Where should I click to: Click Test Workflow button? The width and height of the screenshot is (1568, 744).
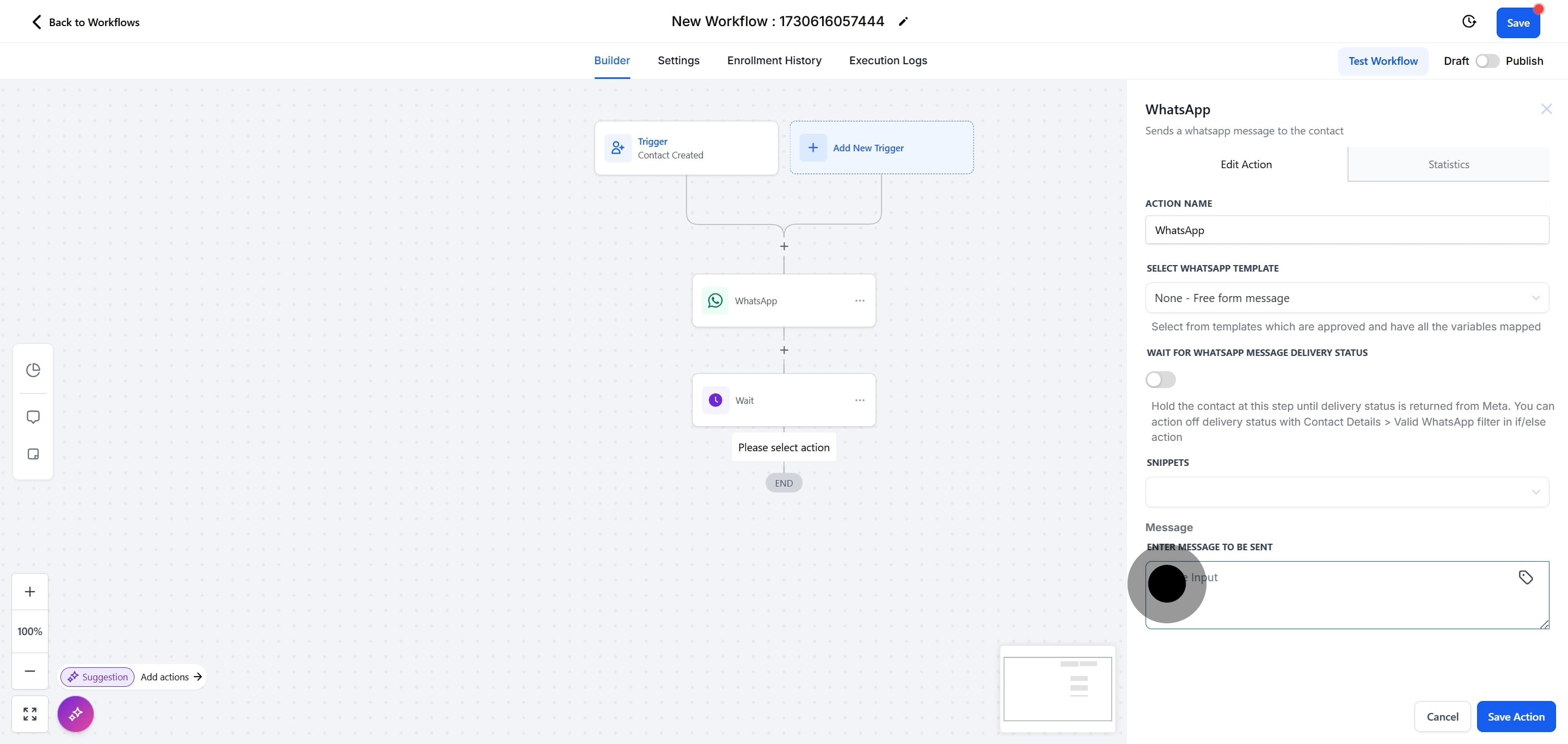click(1382, 61)
